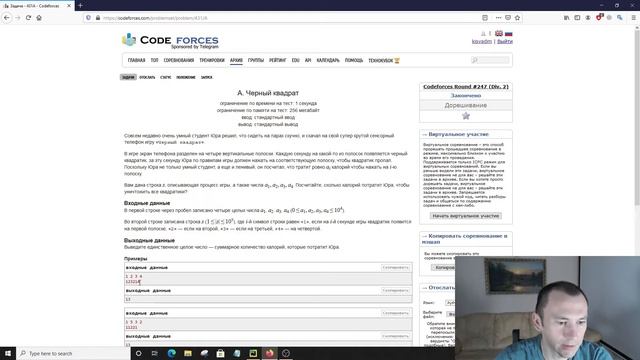640x360 pixels.
Task: Copy first example output with Скопировать button
Action: (x=396, y=290)
